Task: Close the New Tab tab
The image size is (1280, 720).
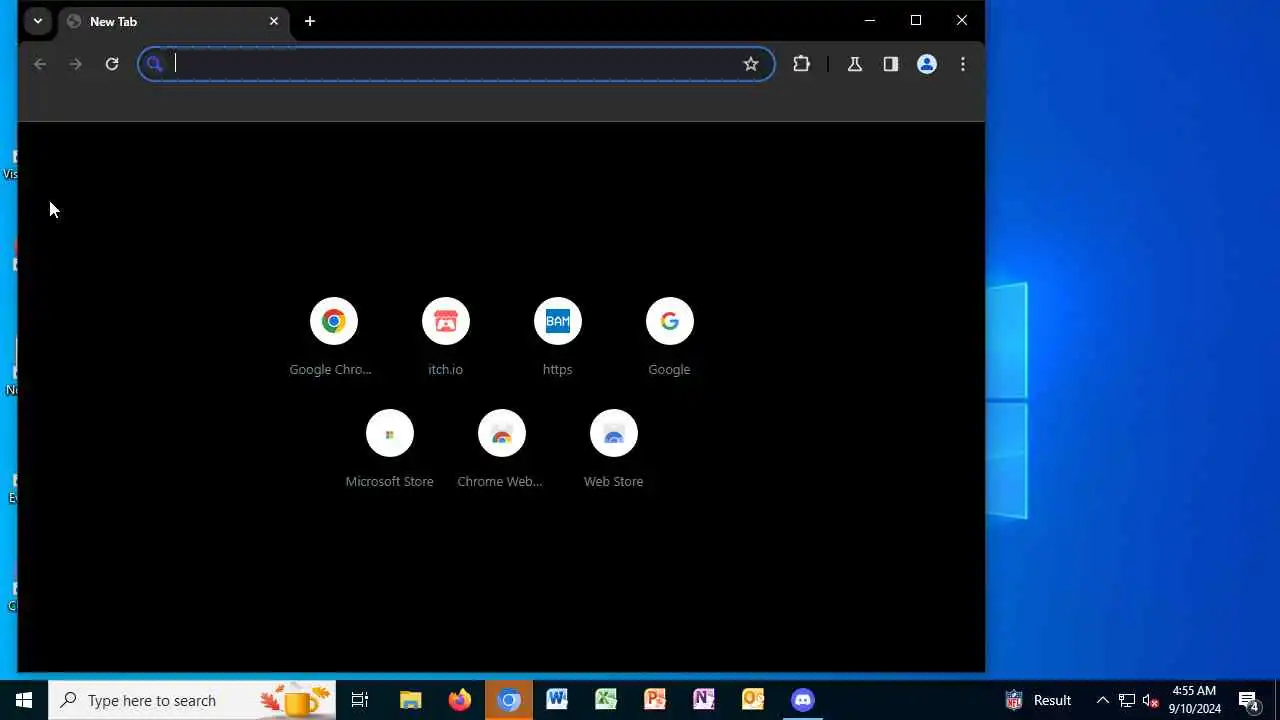Action: (274, 21)
